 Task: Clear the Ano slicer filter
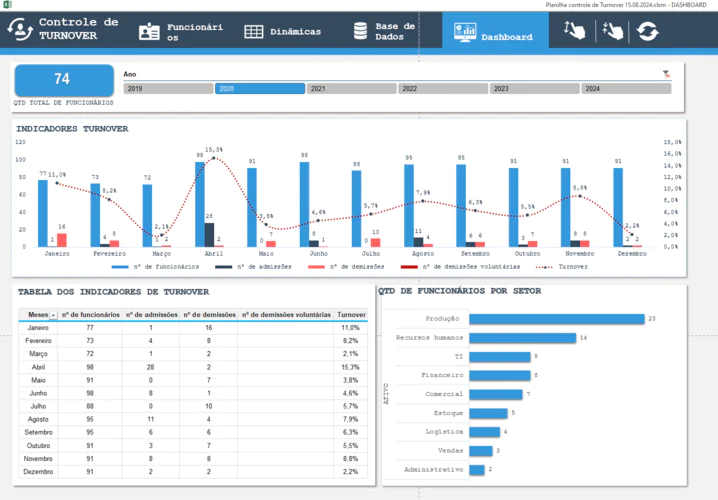[666, 74]
